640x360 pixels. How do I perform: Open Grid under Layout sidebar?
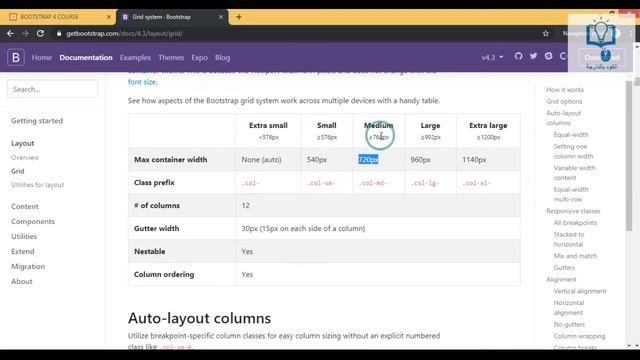[18, 171]
